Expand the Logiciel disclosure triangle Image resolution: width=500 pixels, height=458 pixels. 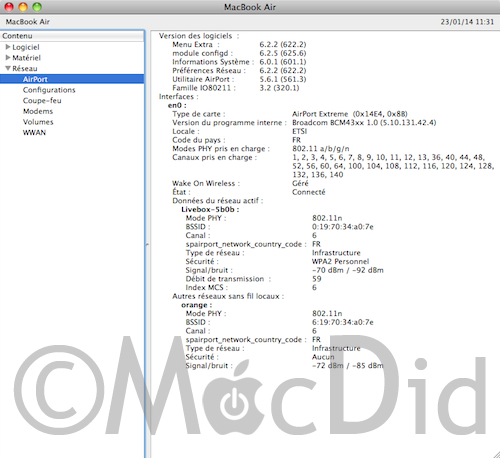[8, 47]
